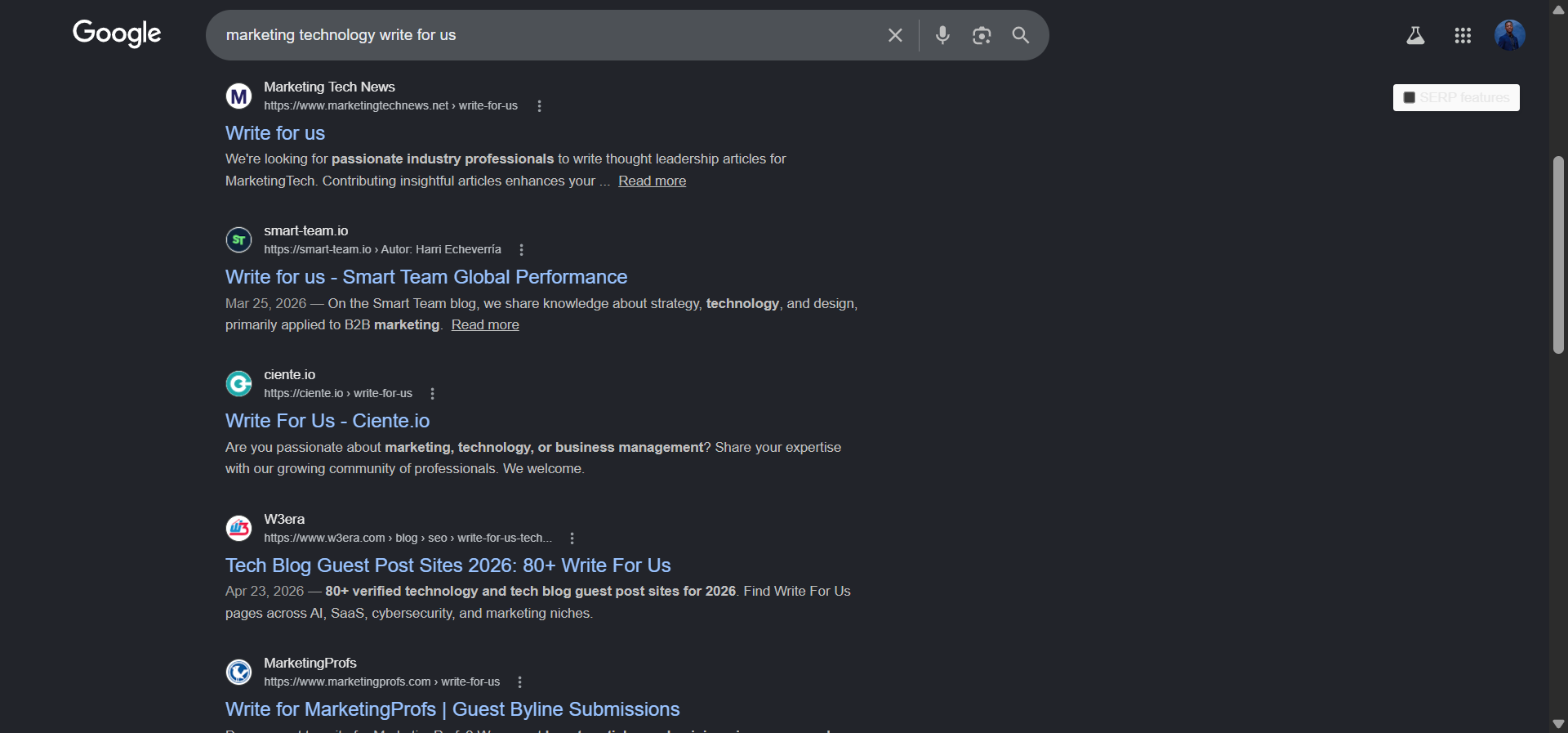
Task: Open more options for w3era.com result
Action: click(x=572, y=539)
